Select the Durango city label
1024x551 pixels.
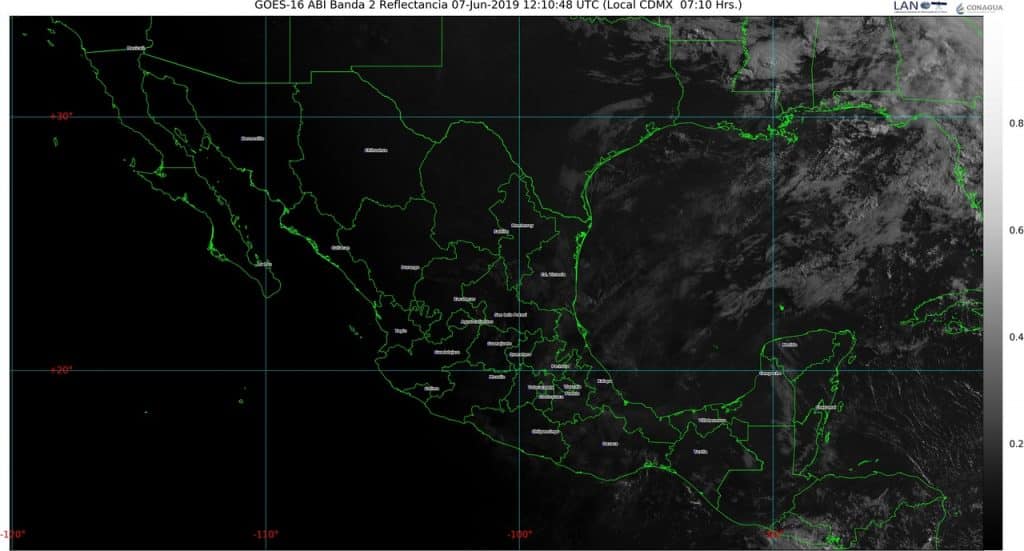(410, 267)
